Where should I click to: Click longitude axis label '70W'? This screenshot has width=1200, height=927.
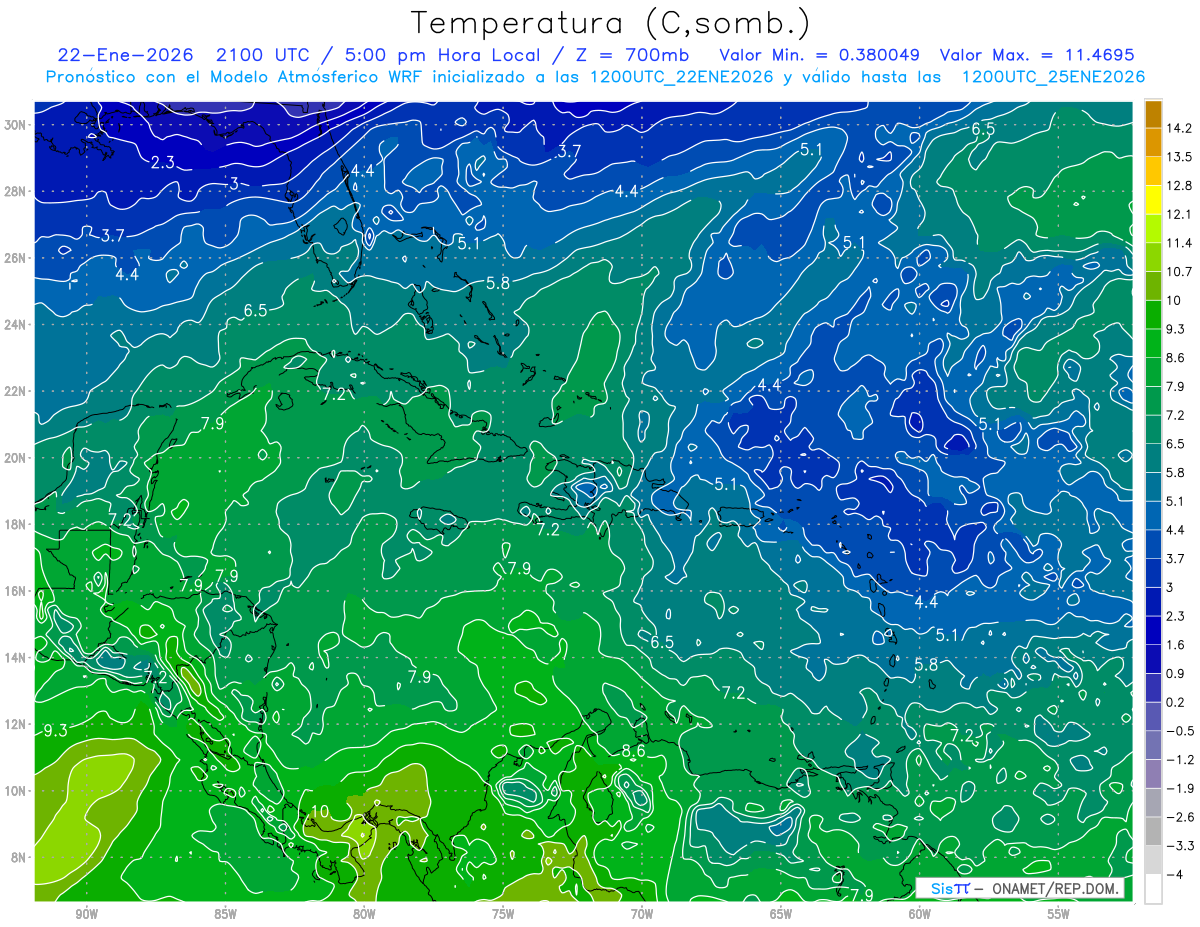coord(642,914)
